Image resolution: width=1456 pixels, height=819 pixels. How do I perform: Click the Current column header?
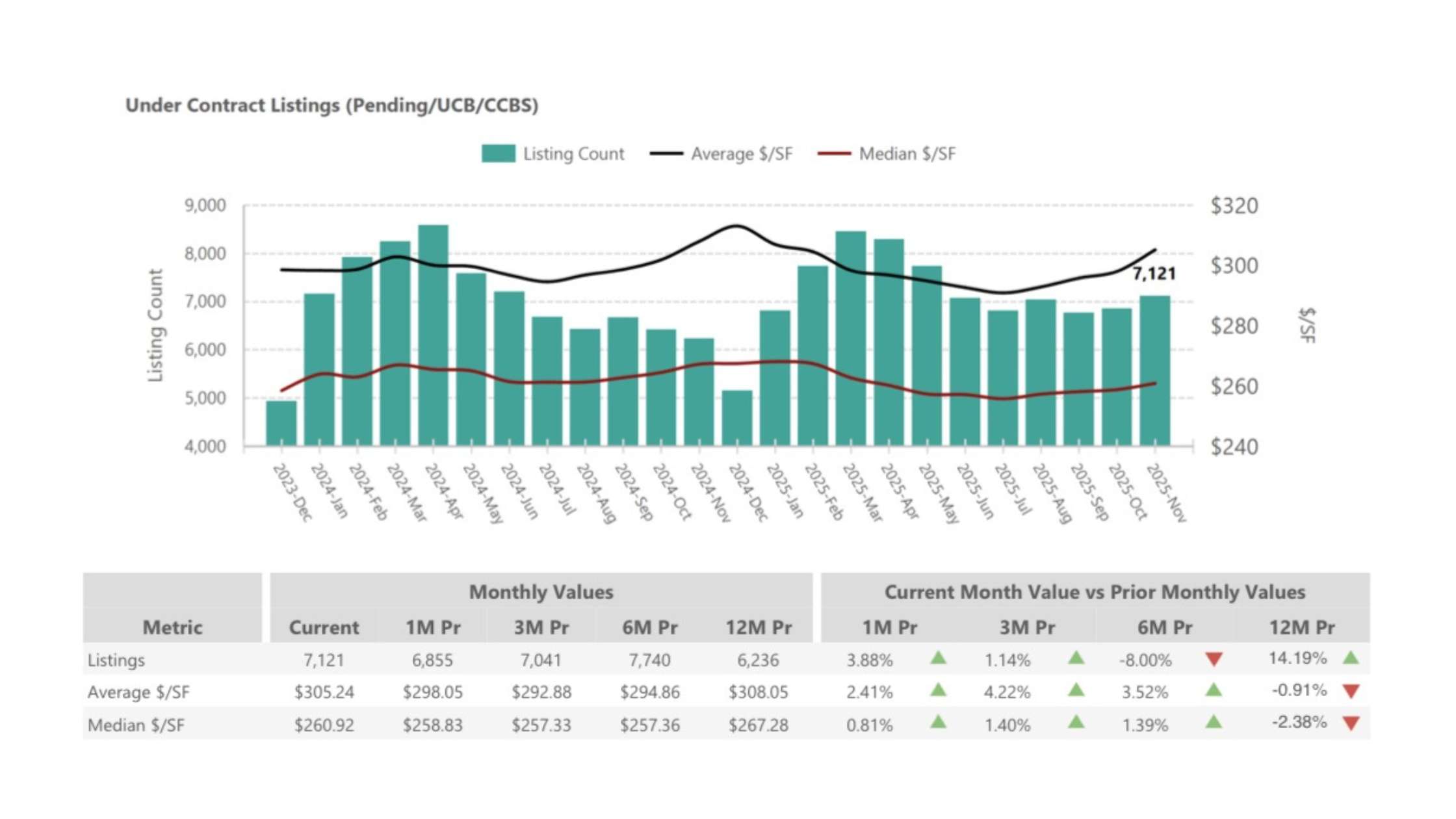(x=324, y=627)
